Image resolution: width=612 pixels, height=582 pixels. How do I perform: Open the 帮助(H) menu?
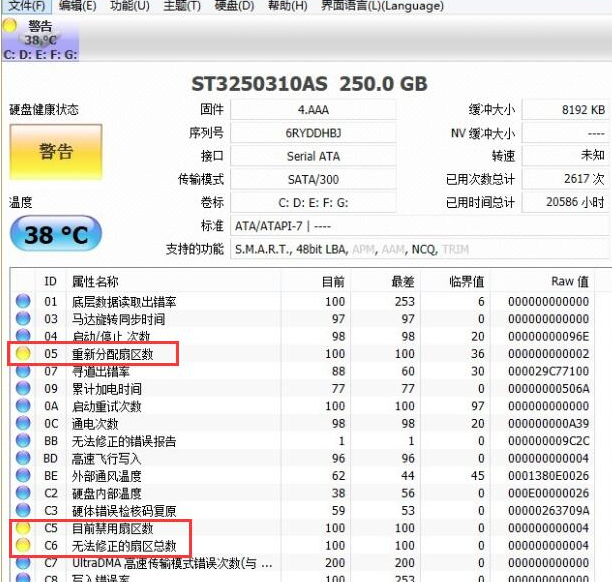point(288,5)
